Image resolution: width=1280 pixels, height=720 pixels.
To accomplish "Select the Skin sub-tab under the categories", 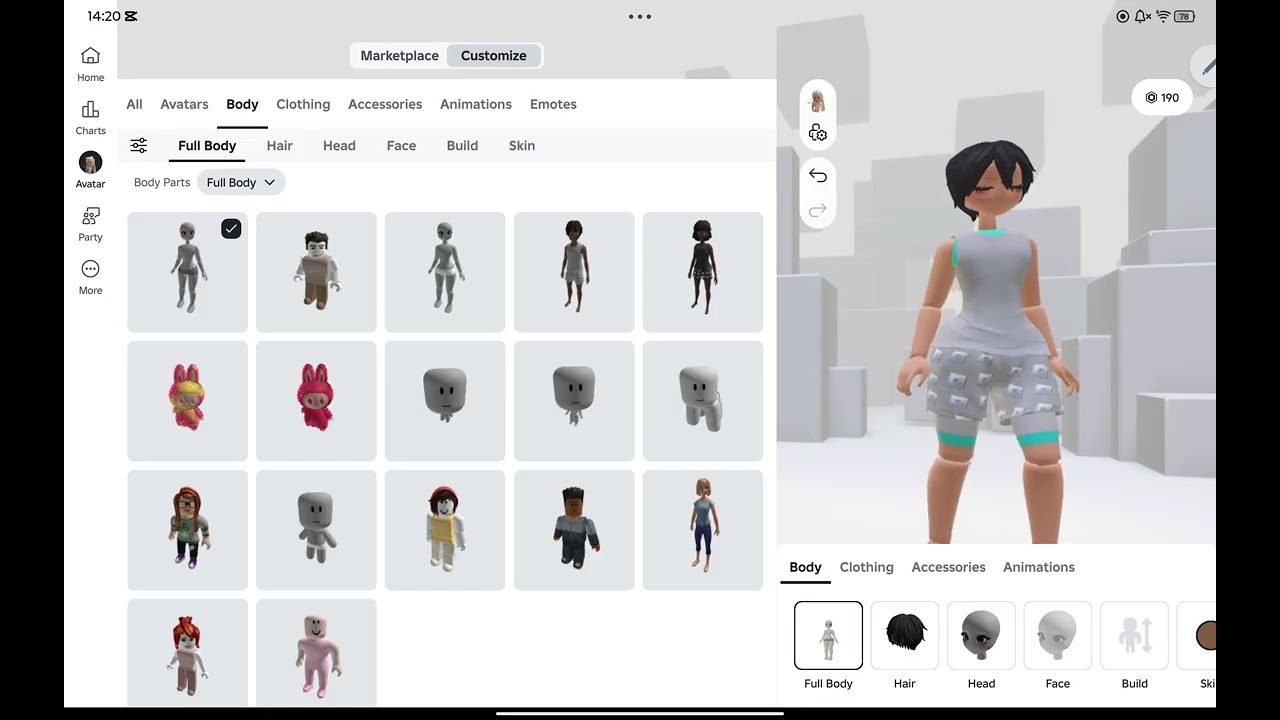I will coord(522,146).
